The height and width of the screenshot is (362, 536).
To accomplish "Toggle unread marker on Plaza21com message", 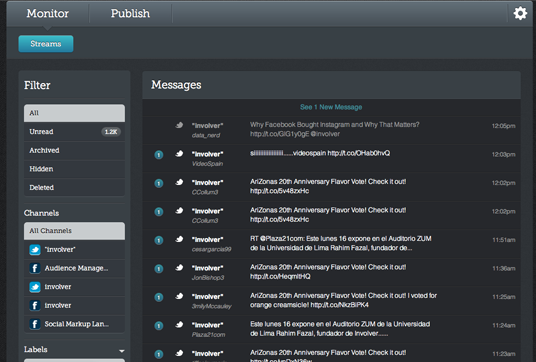I will coord(159,326).
